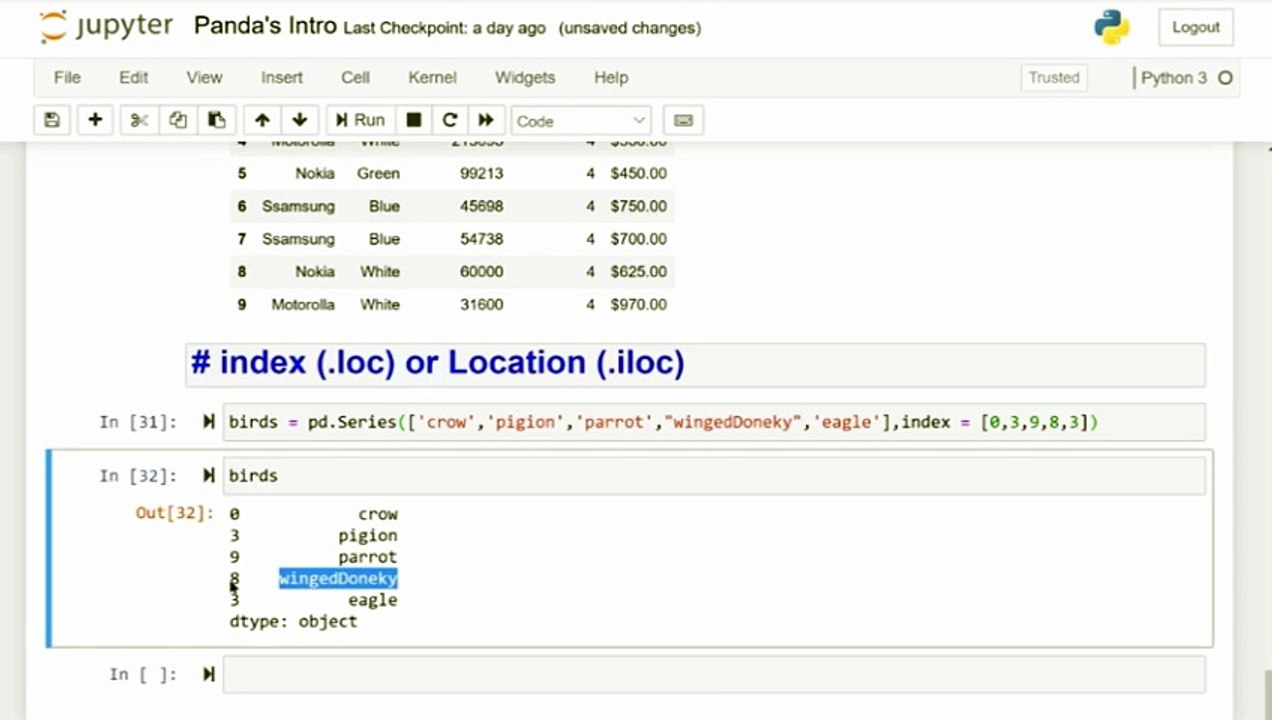This screenshot has width=1272, height=720.
Task: Rename notebook title Panda's Intro
Action: 265,26
